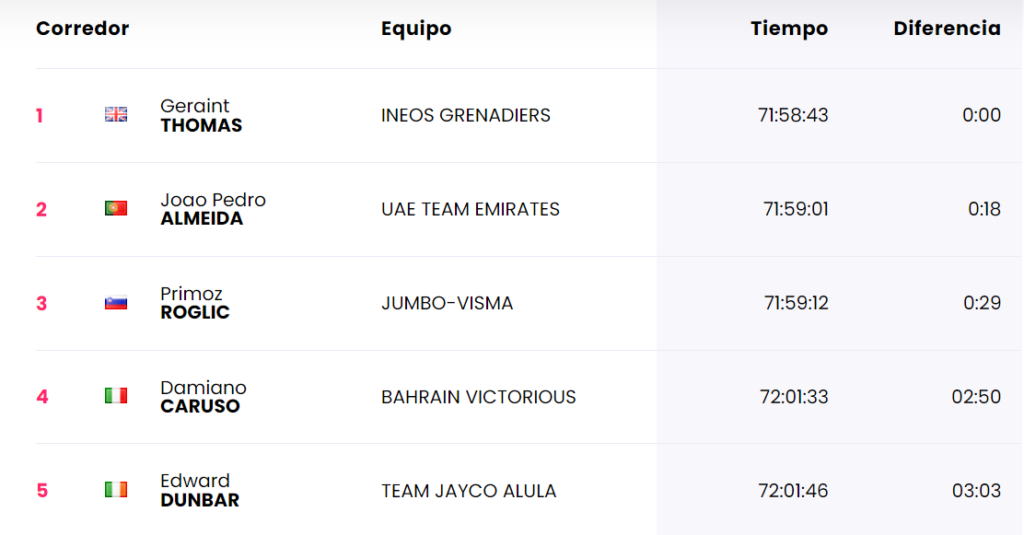The image size is (1024, 535).
Task: Select UAE TEAM EMIRATES team name
Action: pos(470,209)
